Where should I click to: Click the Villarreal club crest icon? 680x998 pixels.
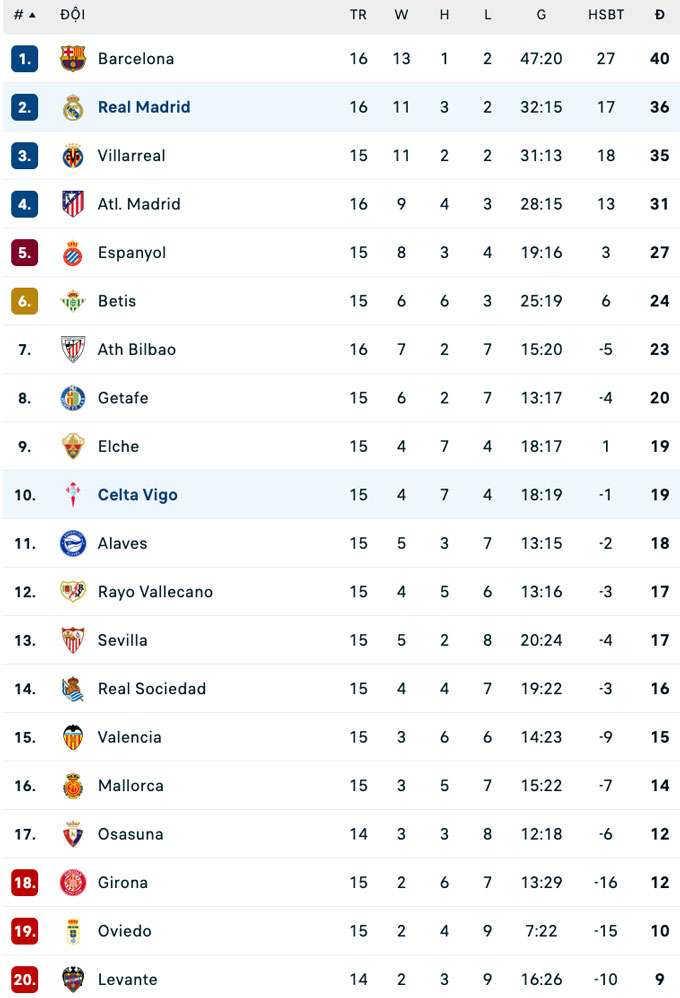(73, 156)
